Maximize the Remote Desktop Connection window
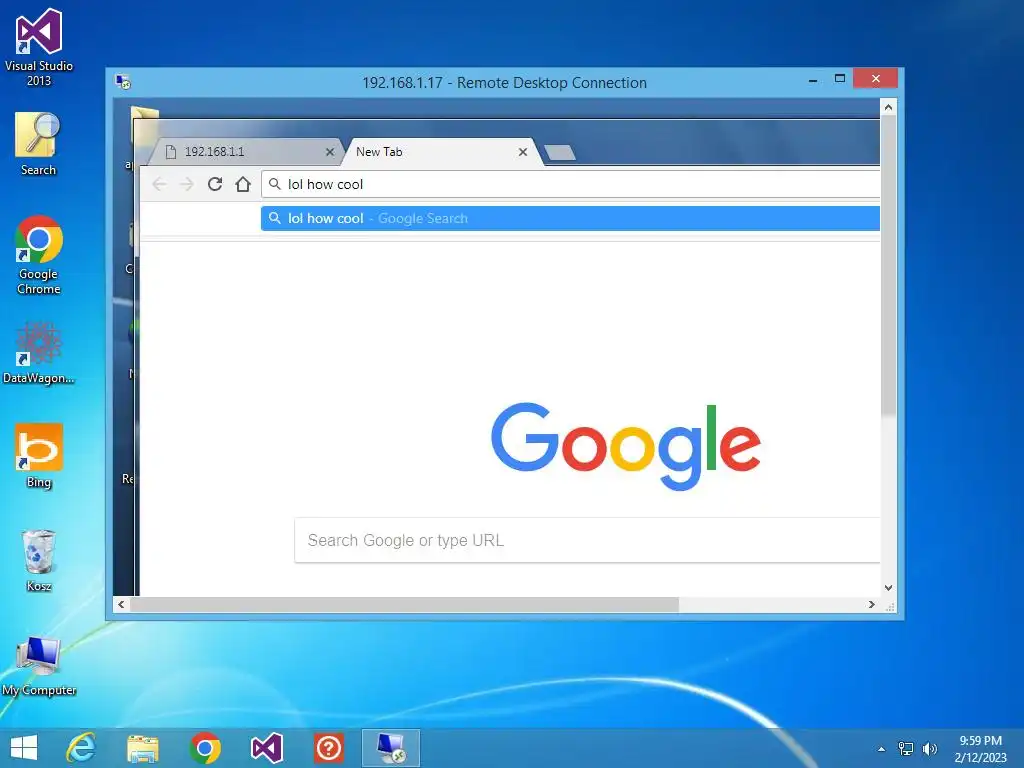Viewport: 1024px width, 768px height. pyautogui.click(x=840, y=79)
